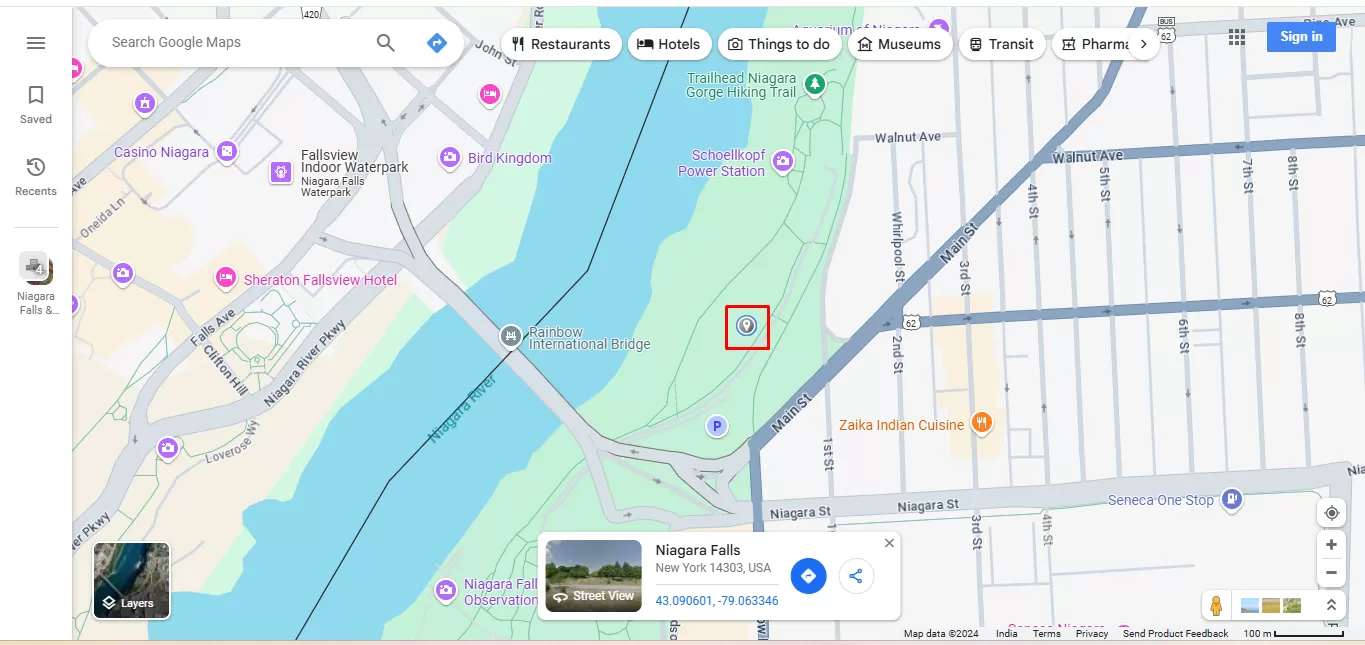This screenshot has height=645, width=1365.
Task: Open the imagery thumbnails strip
Action: [1273, 605]
